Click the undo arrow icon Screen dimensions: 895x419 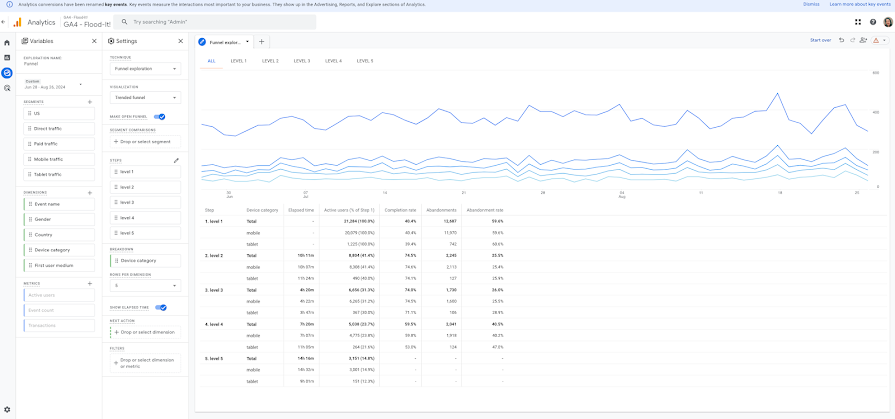[x=841, y=41]
